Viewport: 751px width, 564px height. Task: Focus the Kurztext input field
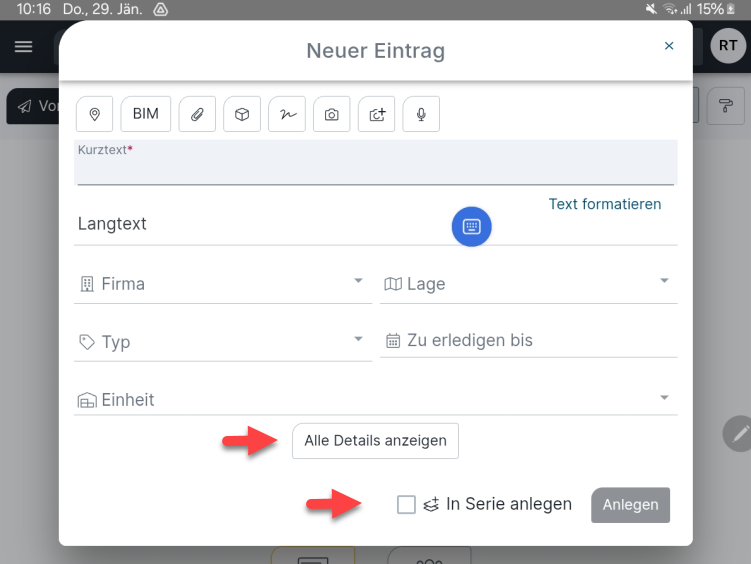375,168
